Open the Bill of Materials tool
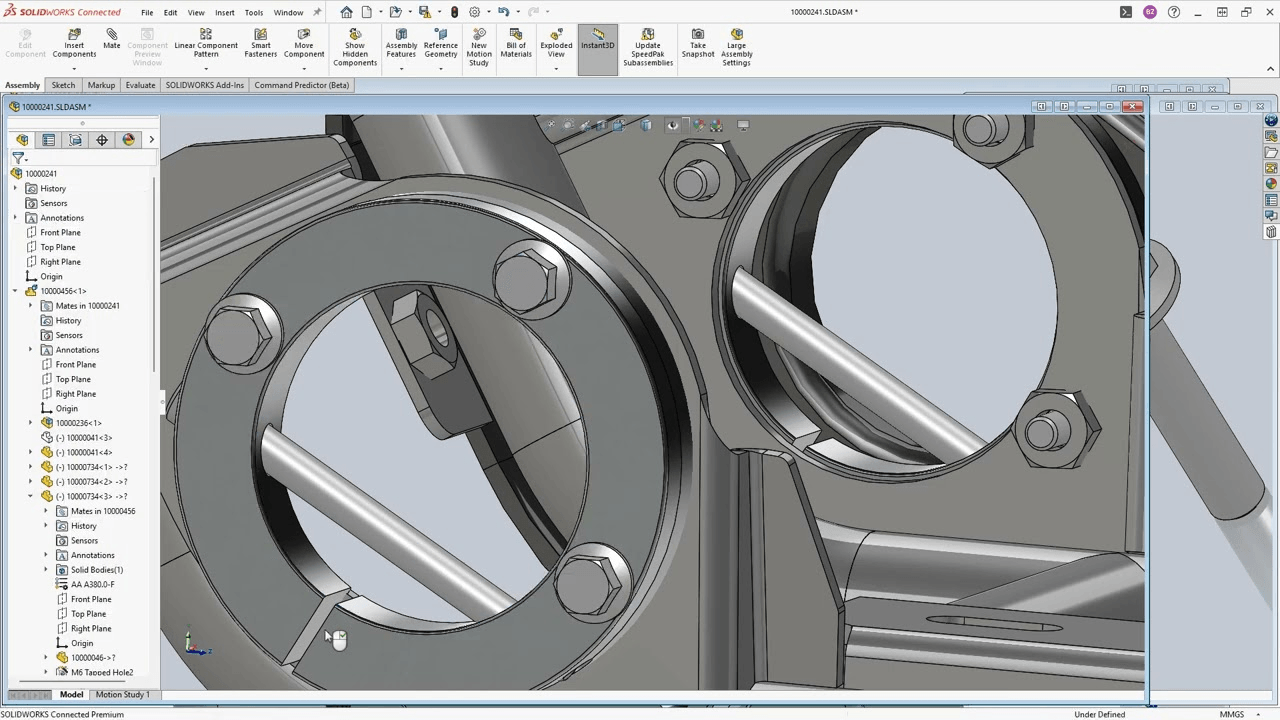The image size is (1280, 720). point(515,45)
